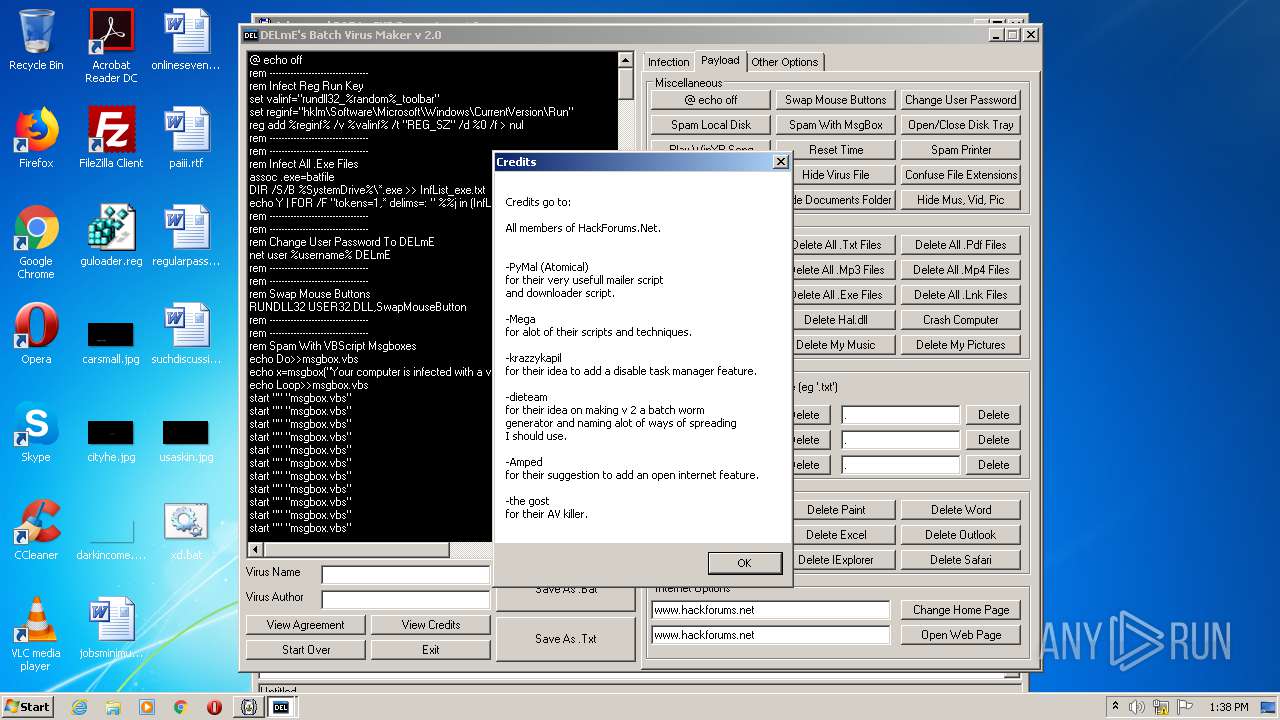Open Google Chrome desktop shortcut
This screenshot has width=1280, height=720.
click(36, 242)
